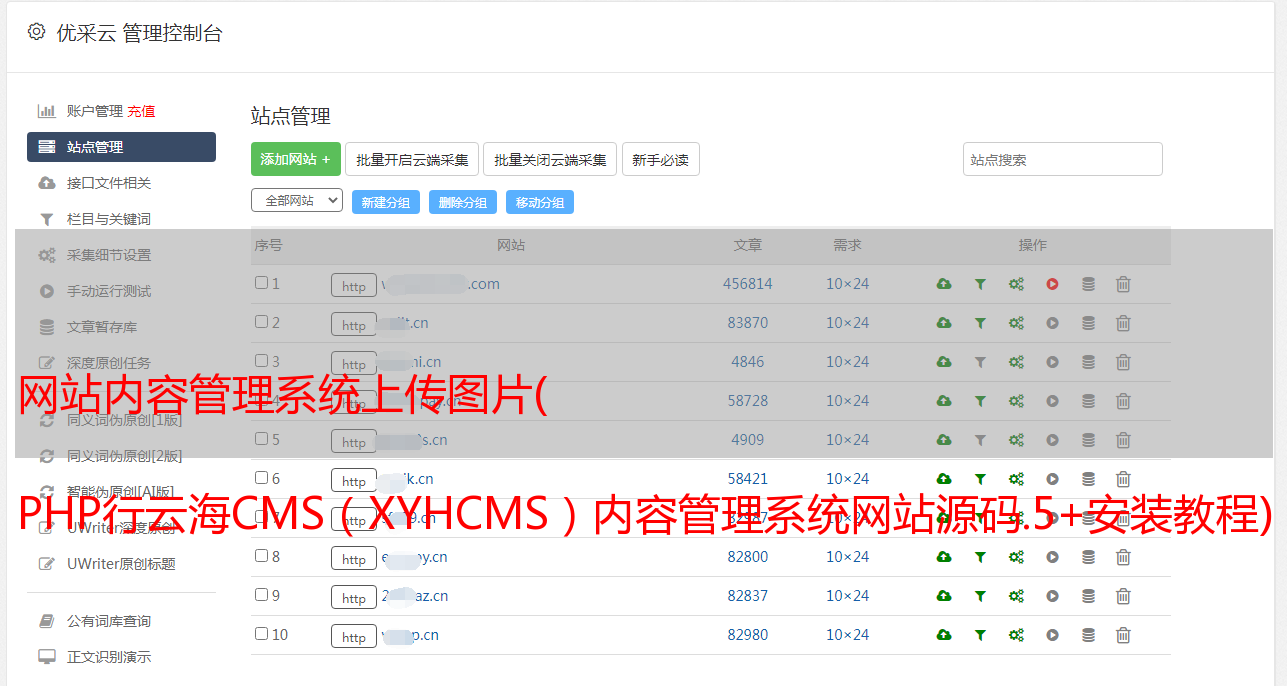Click the gears icon in row 4 (58728)

tap(1016, 401)
